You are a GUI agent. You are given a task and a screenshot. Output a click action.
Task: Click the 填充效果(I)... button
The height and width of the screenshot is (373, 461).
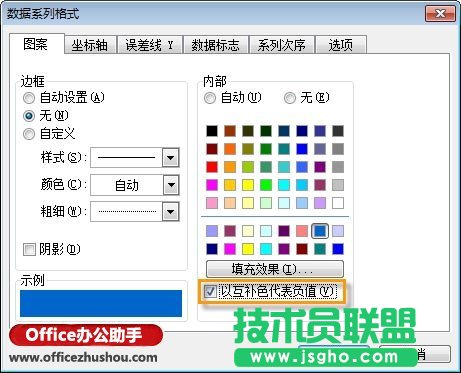coord(275,269)
